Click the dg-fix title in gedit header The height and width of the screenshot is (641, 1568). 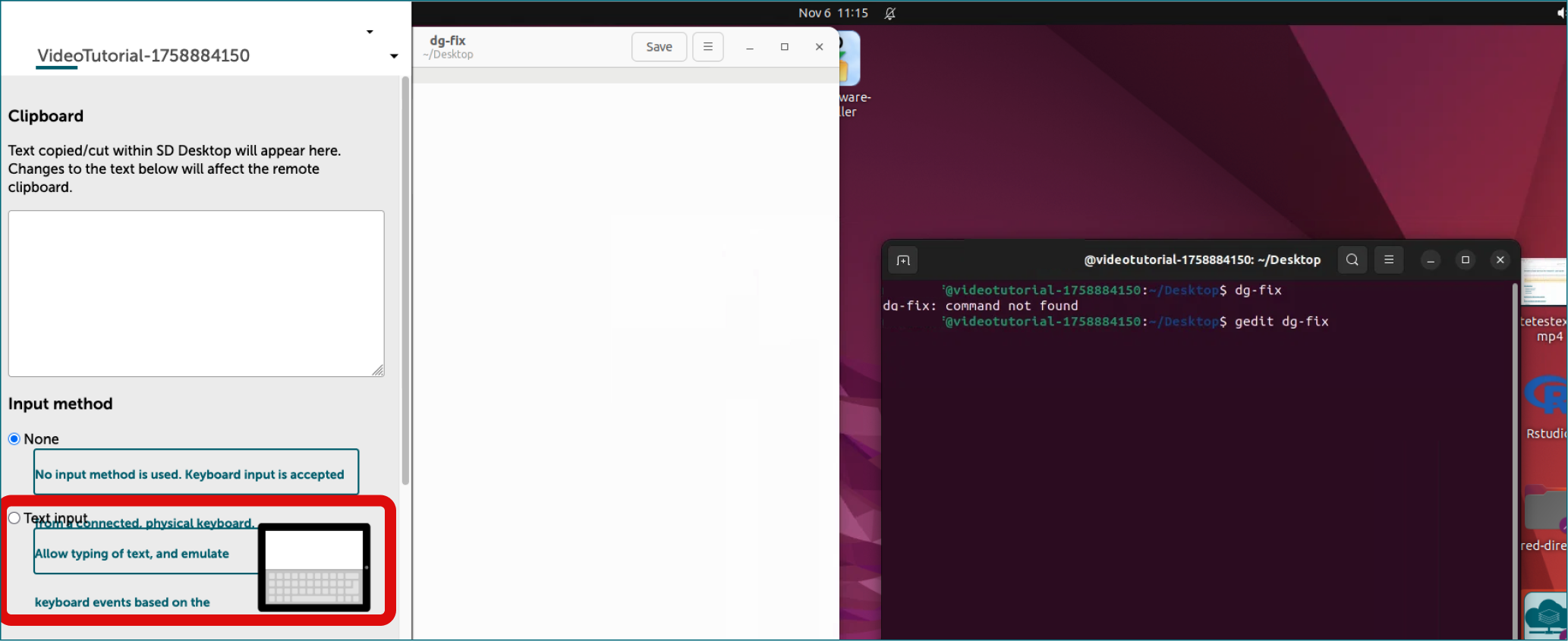(x=448, y=40)
